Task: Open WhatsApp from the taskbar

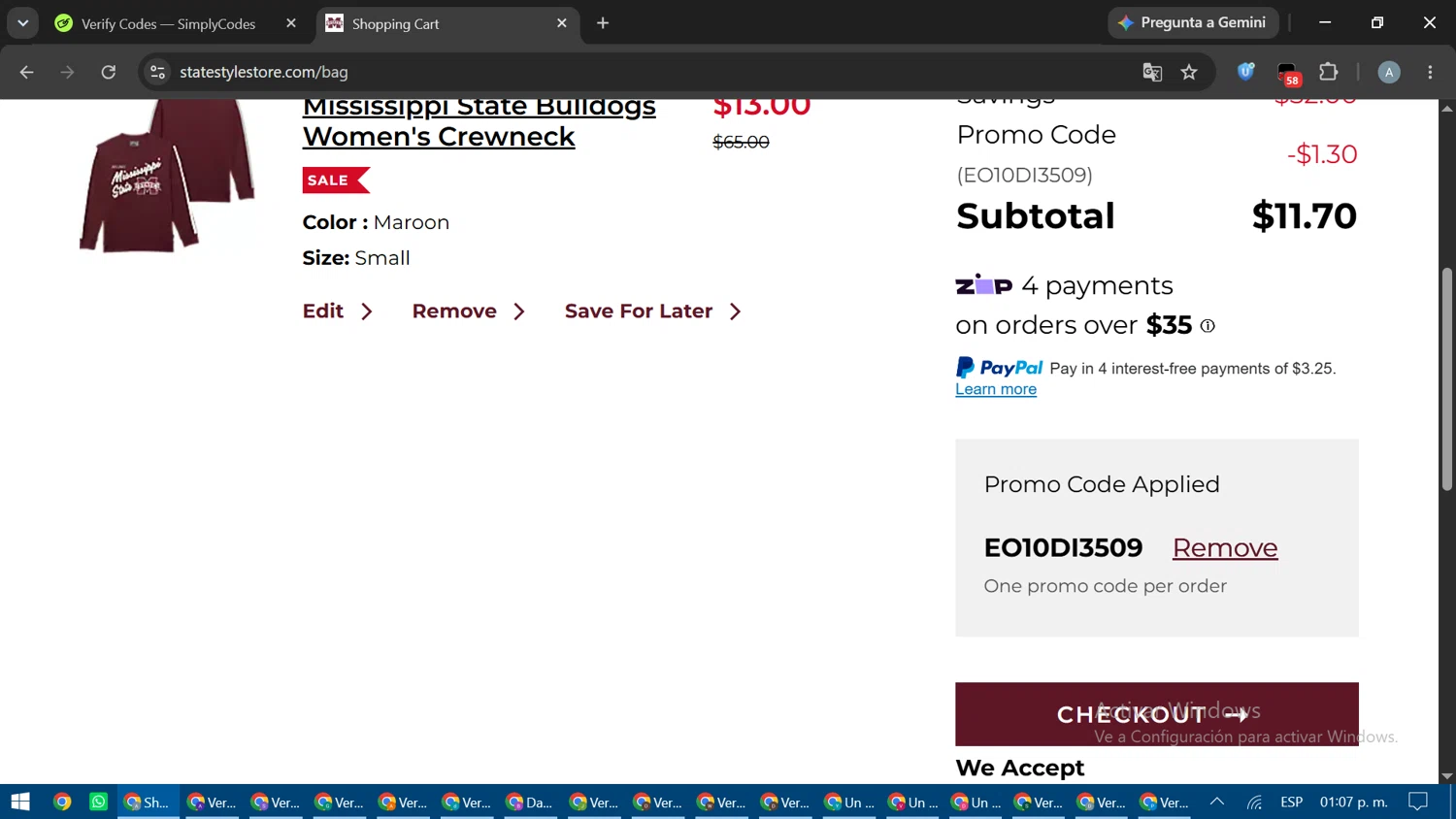Action: point(99,802)
